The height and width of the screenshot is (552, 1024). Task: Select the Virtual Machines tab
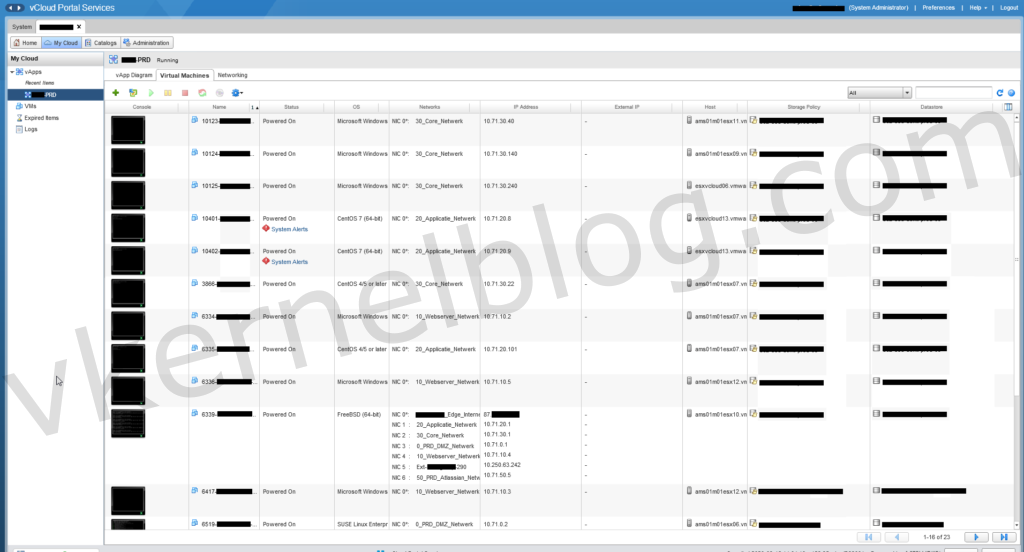(184, 75)
